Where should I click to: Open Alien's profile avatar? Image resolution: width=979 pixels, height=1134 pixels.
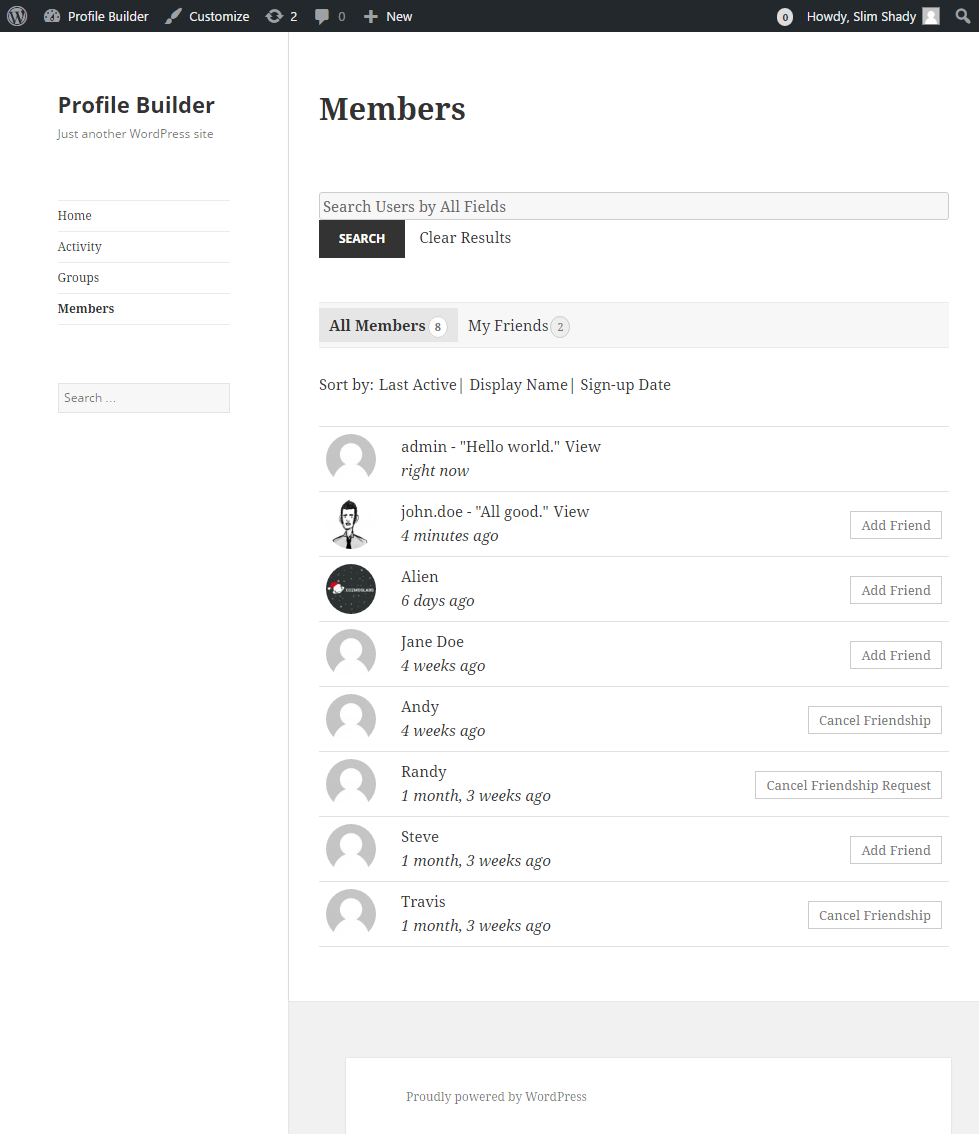350,589
